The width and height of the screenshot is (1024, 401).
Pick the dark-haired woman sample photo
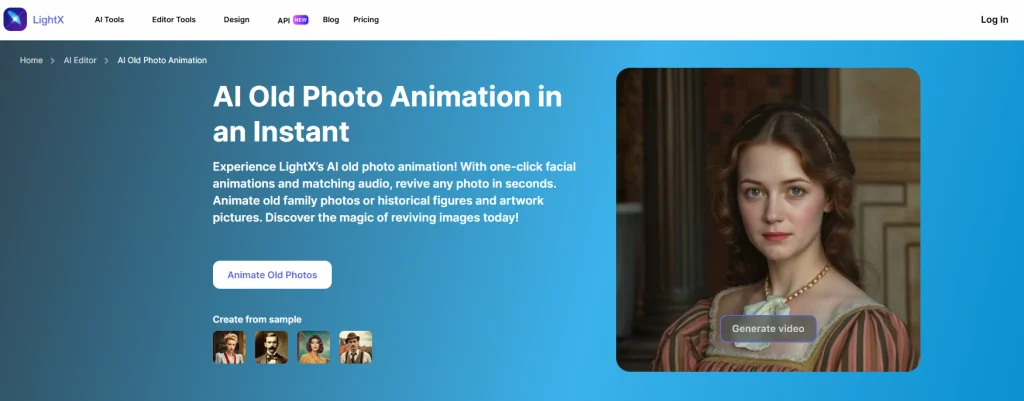tap(313, 347)
